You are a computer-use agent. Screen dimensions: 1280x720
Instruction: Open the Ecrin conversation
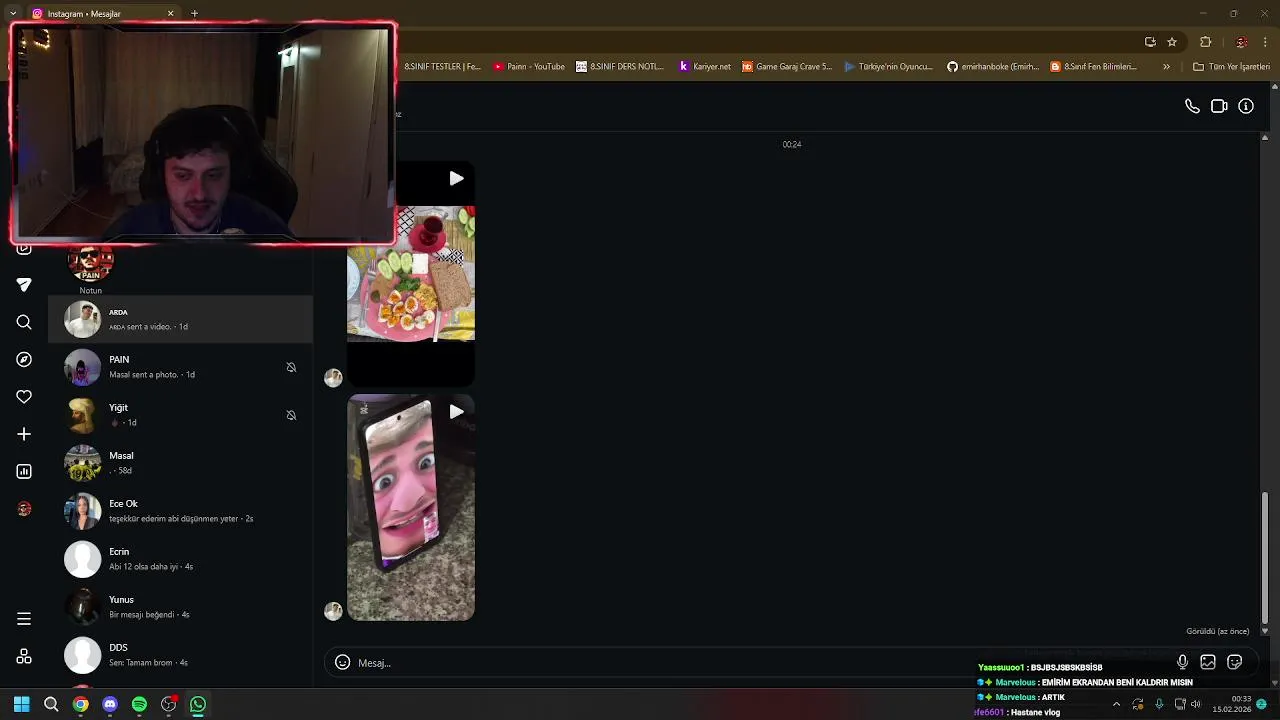(x=181, y=559)
